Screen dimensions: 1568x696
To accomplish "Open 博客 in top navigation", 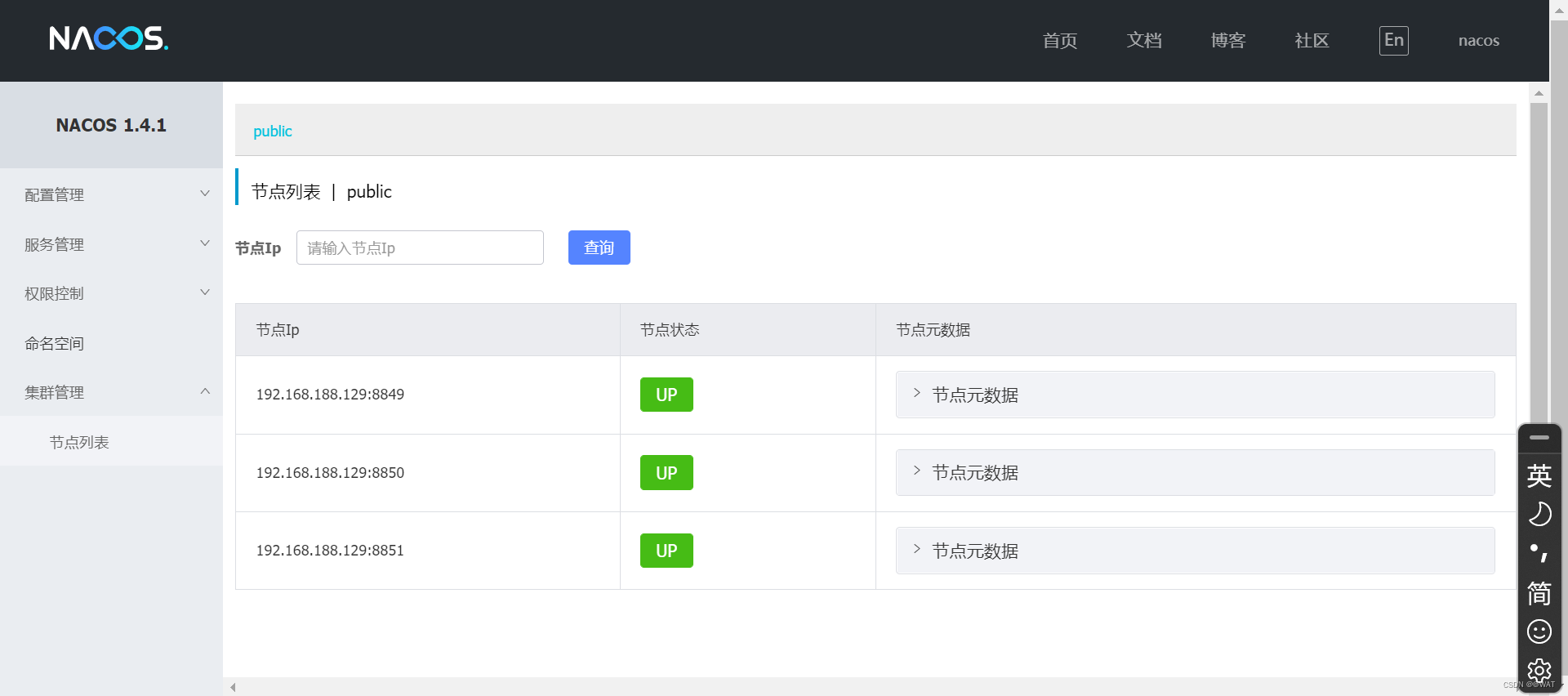I will (x=1228, y=40).
